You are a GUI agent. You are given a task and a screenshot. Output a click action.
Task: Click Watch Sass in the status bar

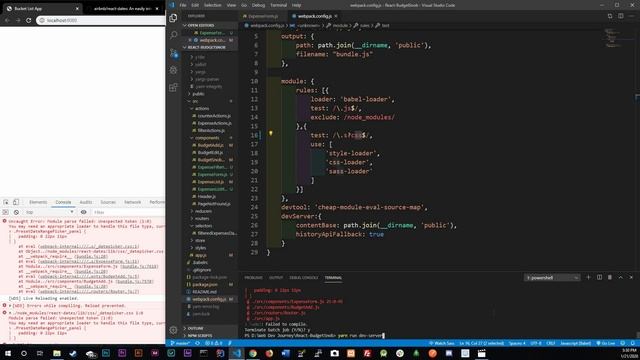(441, 343)
